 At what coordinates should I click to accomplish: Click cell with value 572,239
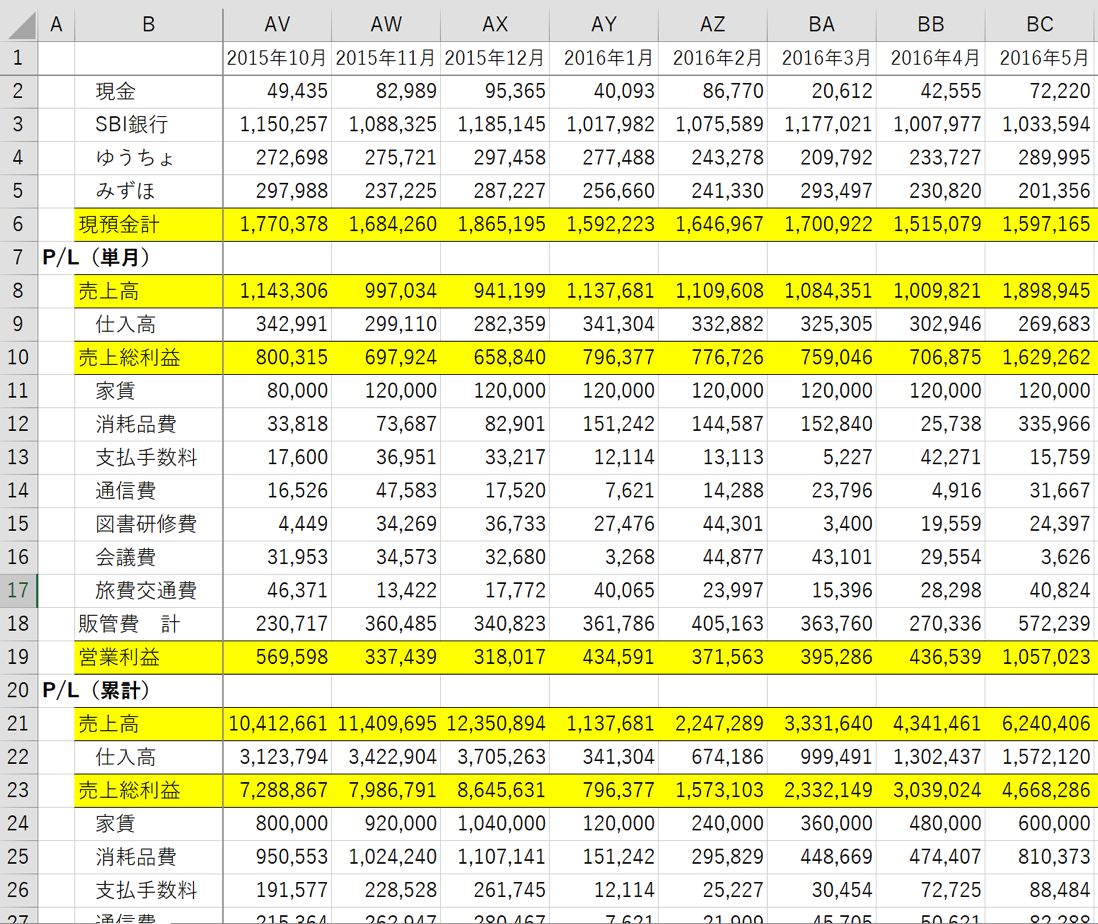pos(1041,623)
